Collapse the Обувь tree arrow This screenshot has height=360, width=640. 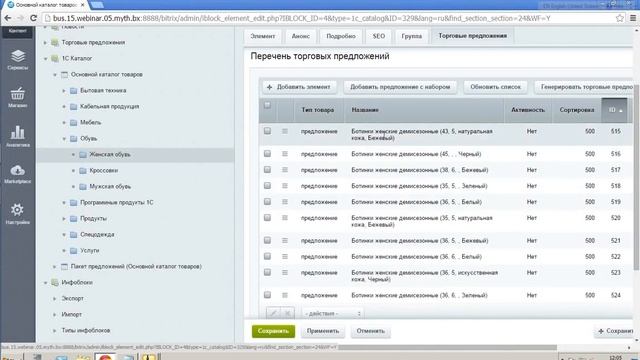(64, 139)
